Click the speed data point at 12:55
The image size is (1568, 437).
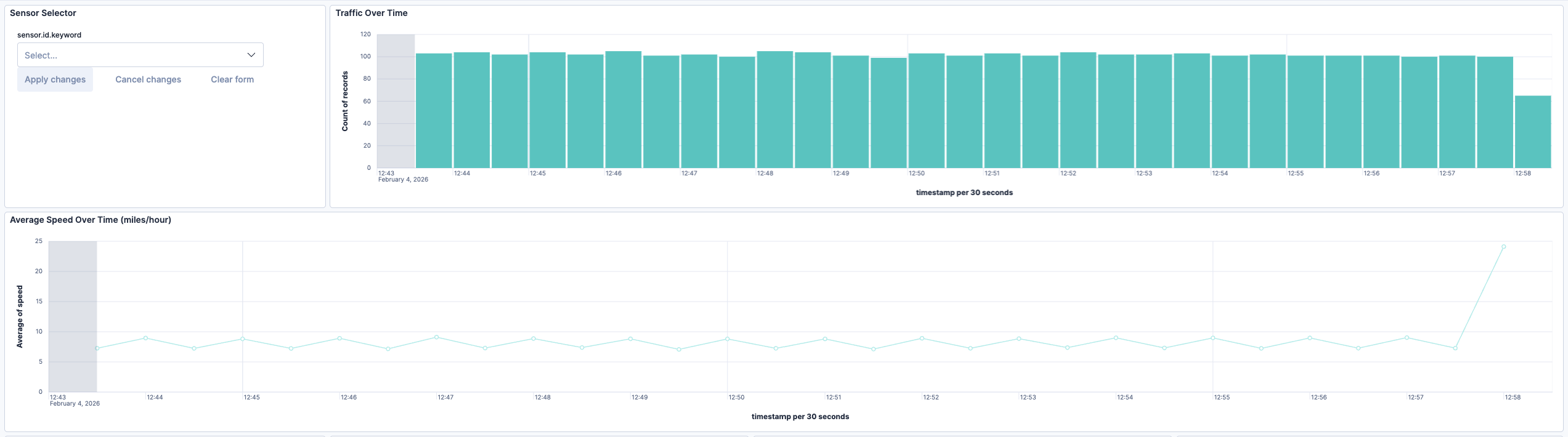(x=1213, y=338)
